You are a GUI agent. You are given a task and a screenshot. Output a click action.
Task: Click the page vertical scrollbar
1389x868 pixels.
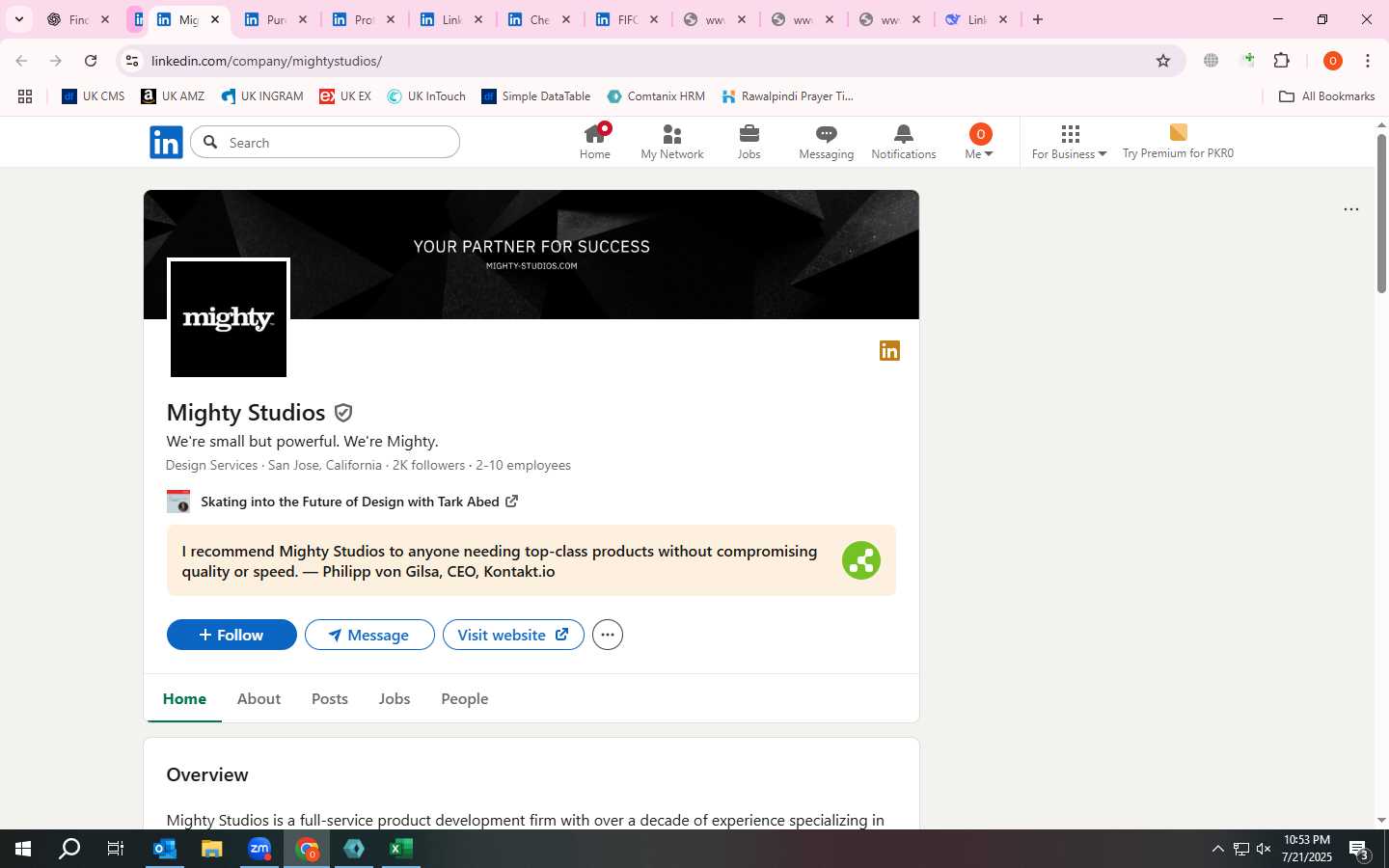pyautogui.click(x=1381, y=213)
